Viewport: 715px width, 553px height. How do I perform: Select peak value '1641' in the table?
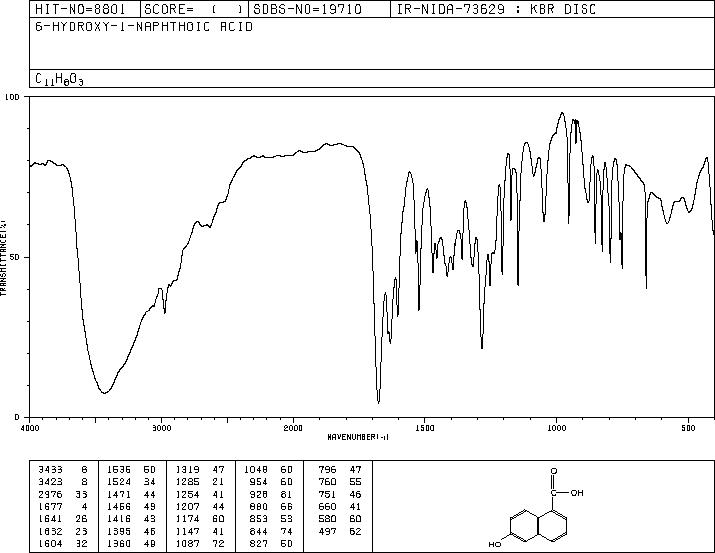pos(51,519)
